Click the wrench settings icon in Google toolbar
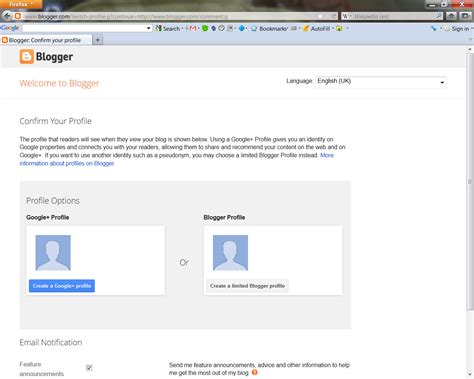 point(433,29)
